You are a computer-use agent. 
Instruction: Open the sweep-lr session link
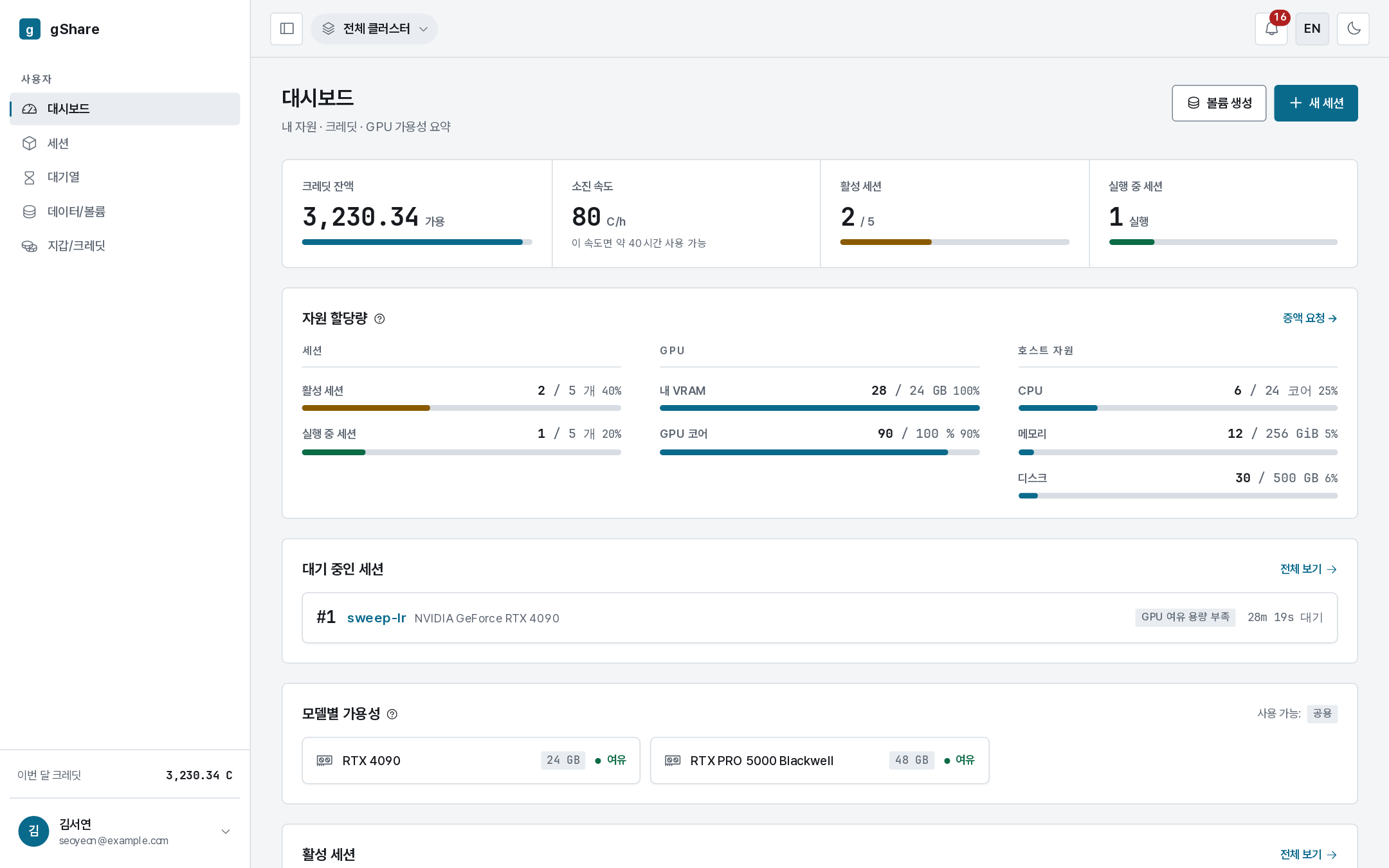376,618
